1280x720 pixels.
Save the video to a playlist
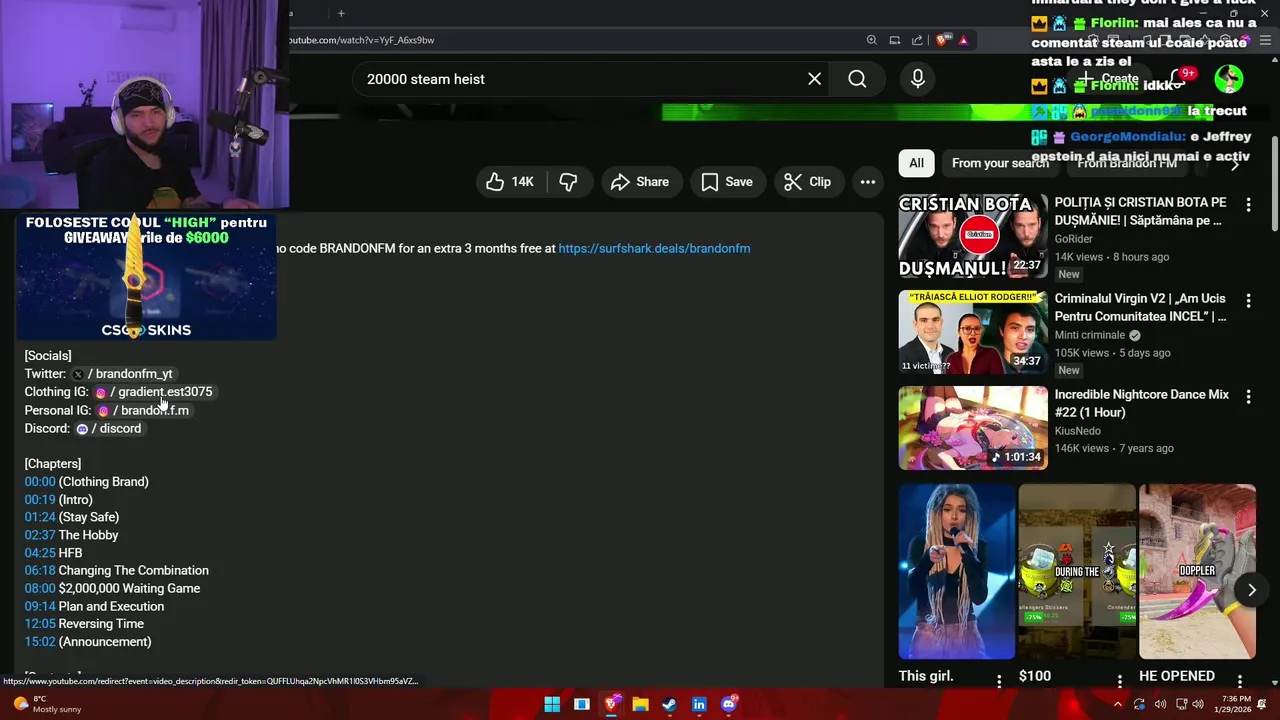coord(727,182)
